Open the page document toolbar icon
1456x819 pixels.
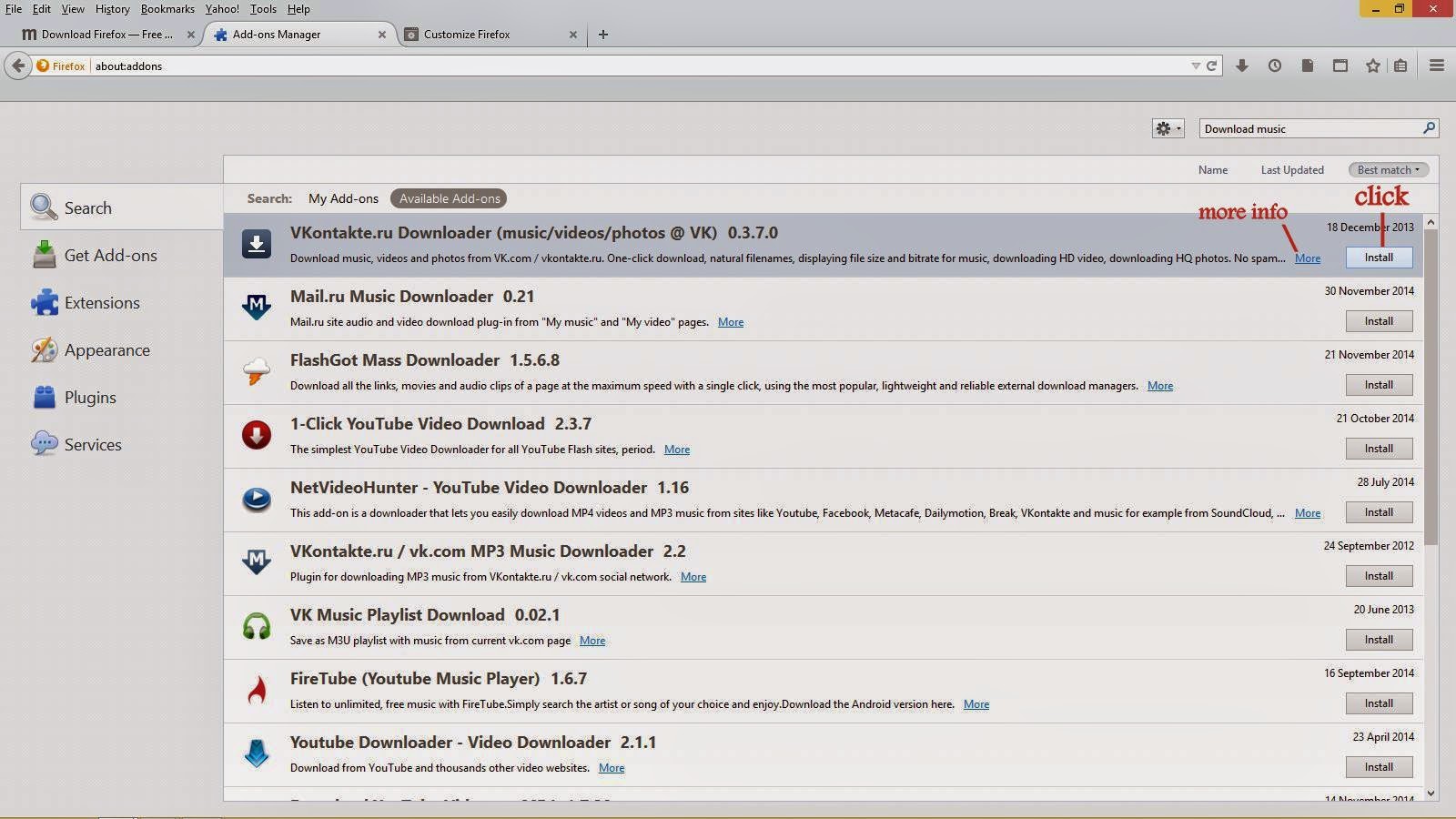coord(1307,66)
